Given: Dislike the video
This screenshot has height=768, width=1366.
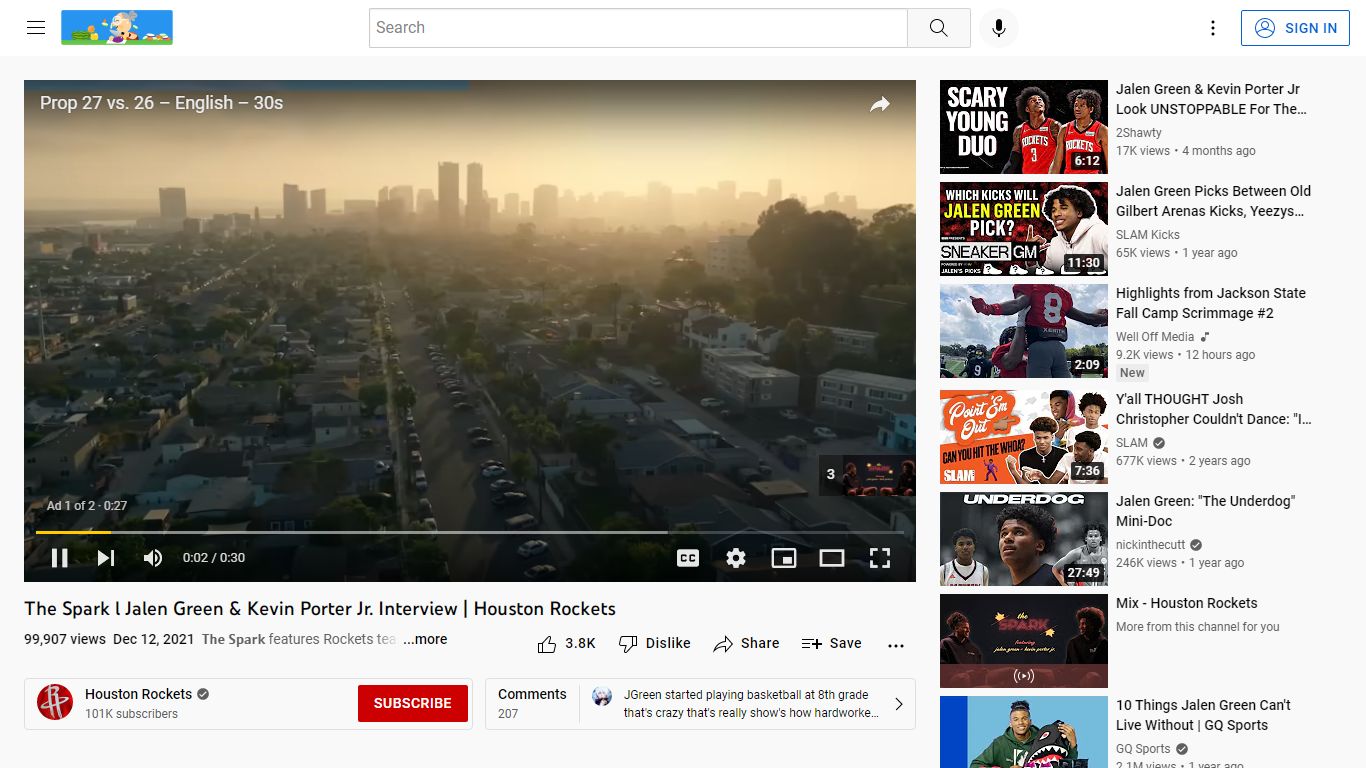Looking at the screenshot, I should point(654,644).
